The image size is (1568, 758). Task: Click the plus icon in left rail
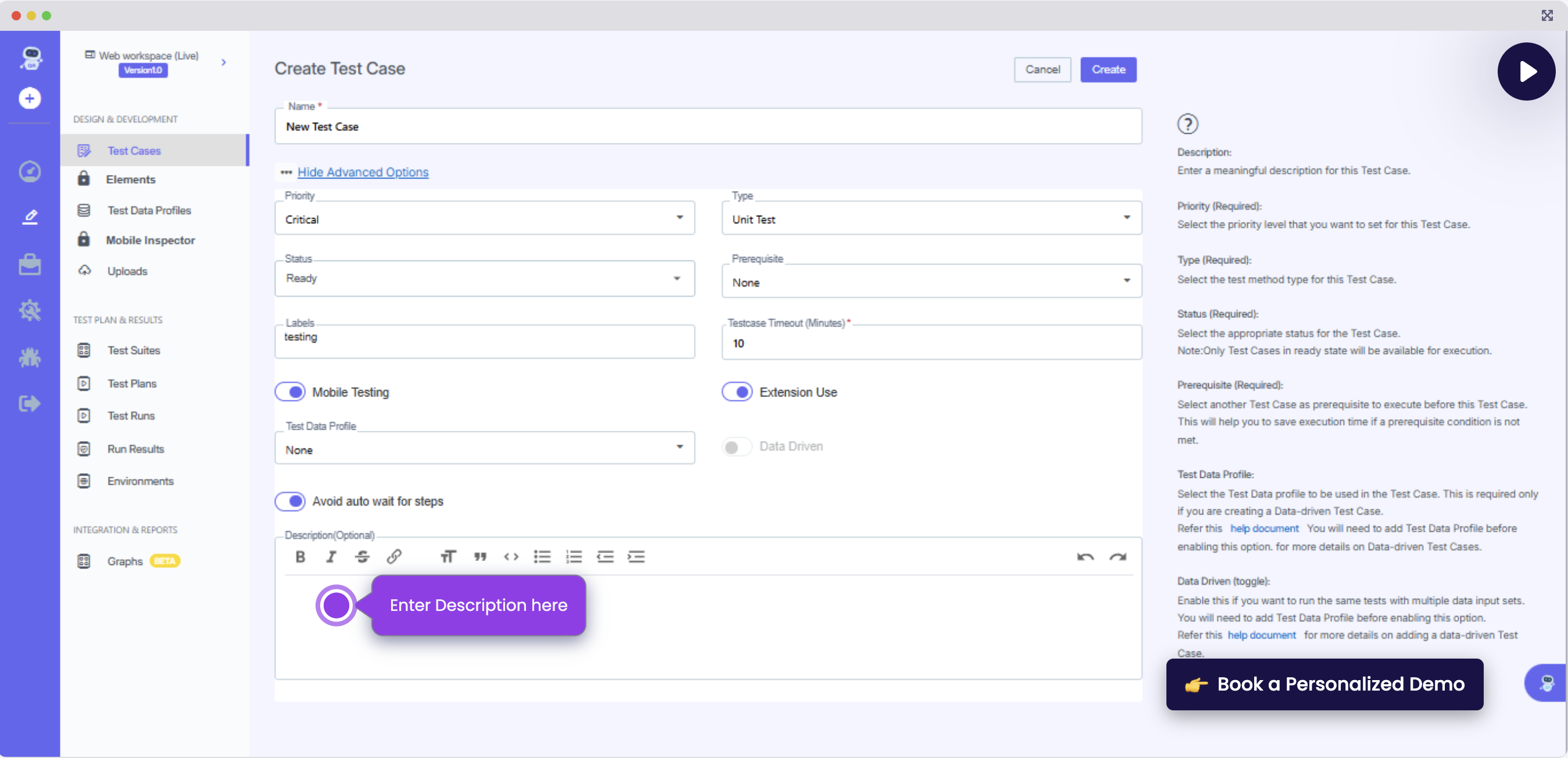(x=29, y=98)
